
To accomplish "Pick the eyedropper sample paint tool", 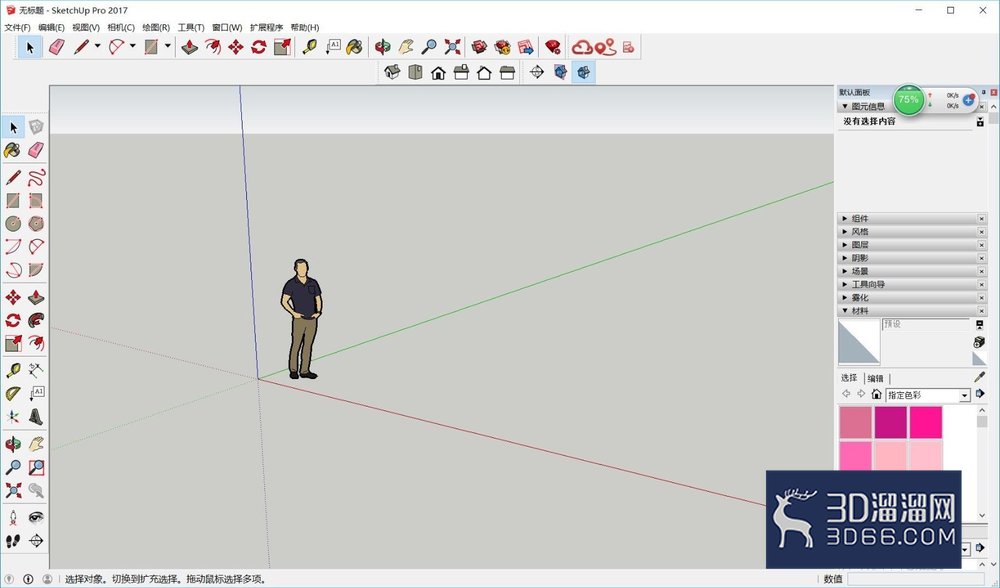I will (980, 377).
